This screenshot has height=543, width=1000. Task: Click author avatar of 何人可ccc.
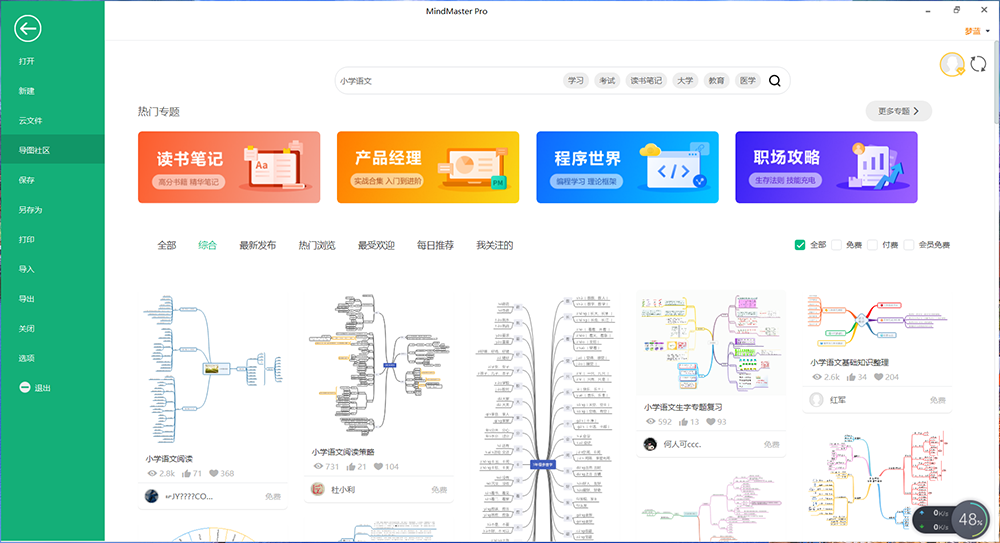point(650,444)
